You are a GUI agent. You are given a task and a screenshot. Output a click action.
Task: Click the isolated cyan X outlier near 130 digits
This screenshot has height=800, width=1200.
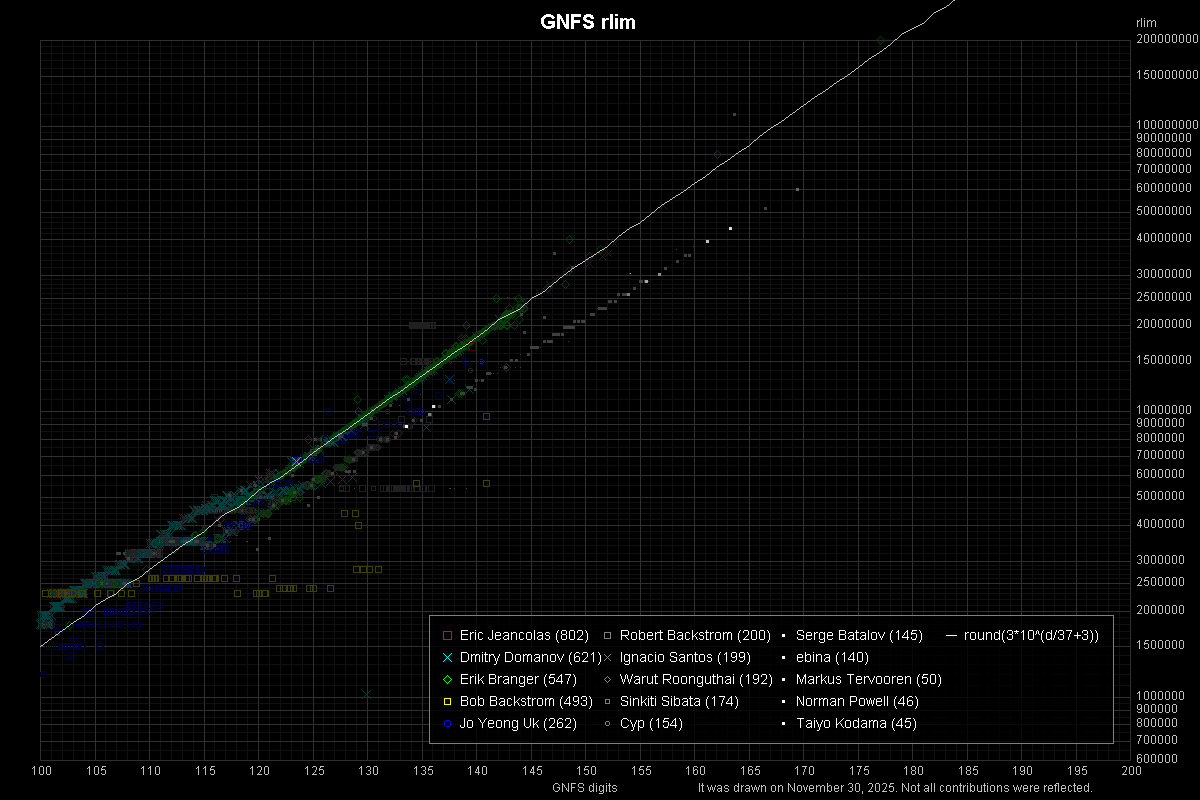(x=367, y=694)
